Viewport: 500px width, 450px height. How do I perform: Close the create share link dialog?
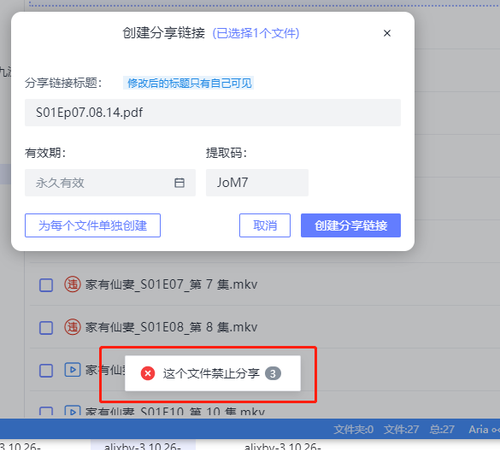pyautogui.click(x=387, y=33)
